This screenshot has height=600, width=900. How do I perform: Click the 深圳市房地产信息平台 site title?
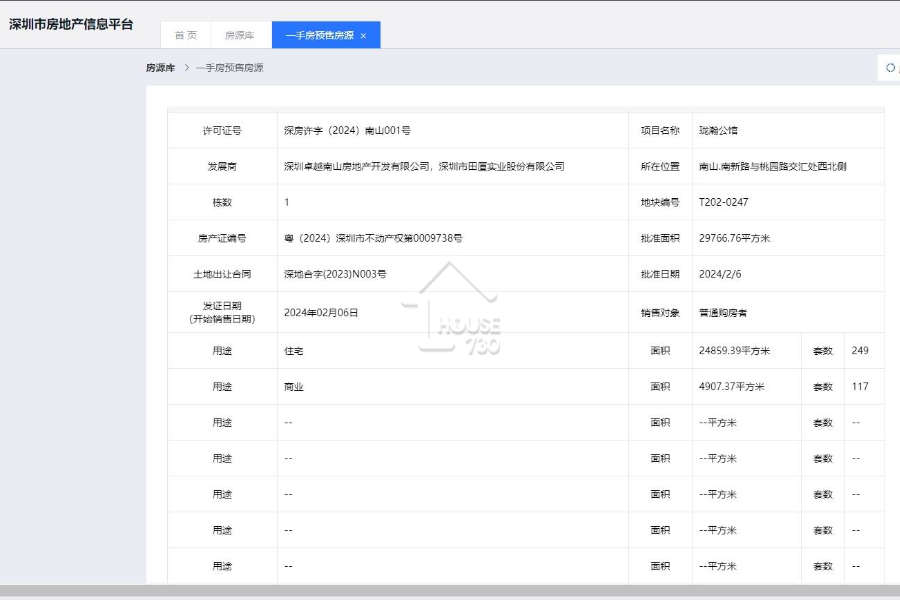tap(71, 24)
